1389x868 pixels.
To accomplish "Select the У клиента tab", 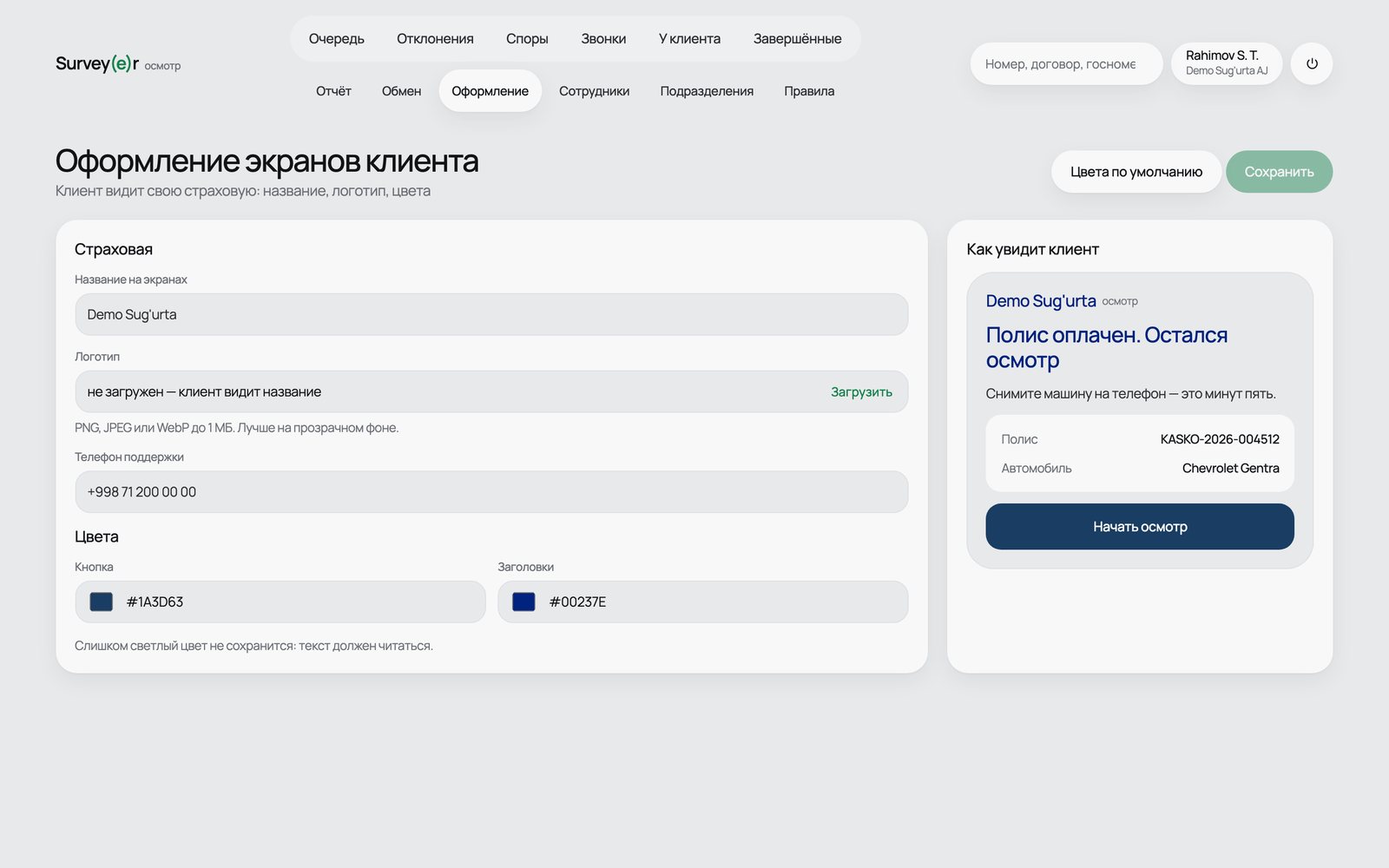I will click(689, 39).
